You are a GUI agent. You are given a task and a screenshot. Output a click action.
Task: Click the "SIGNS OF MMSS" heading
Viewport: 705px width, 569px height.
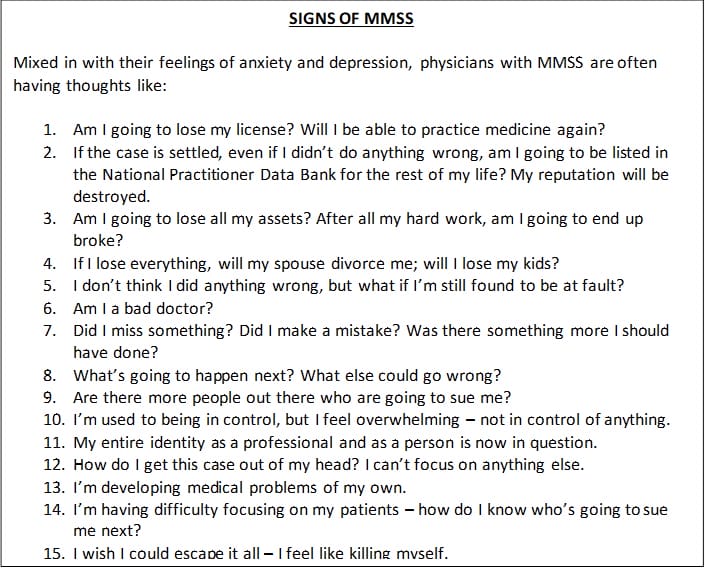click(351, 18)
